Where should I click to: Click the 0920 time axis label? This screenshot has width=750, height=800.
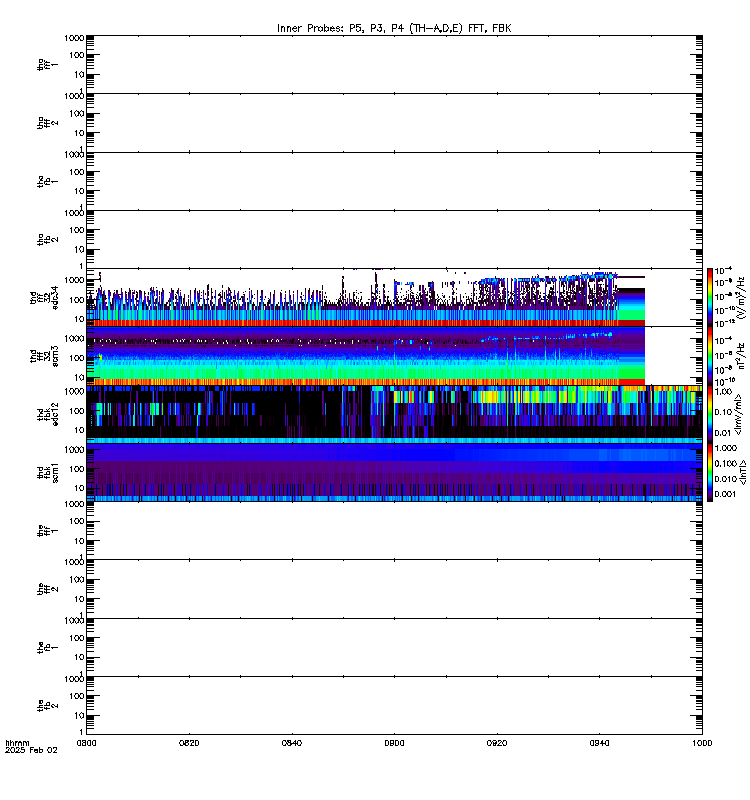497,743
